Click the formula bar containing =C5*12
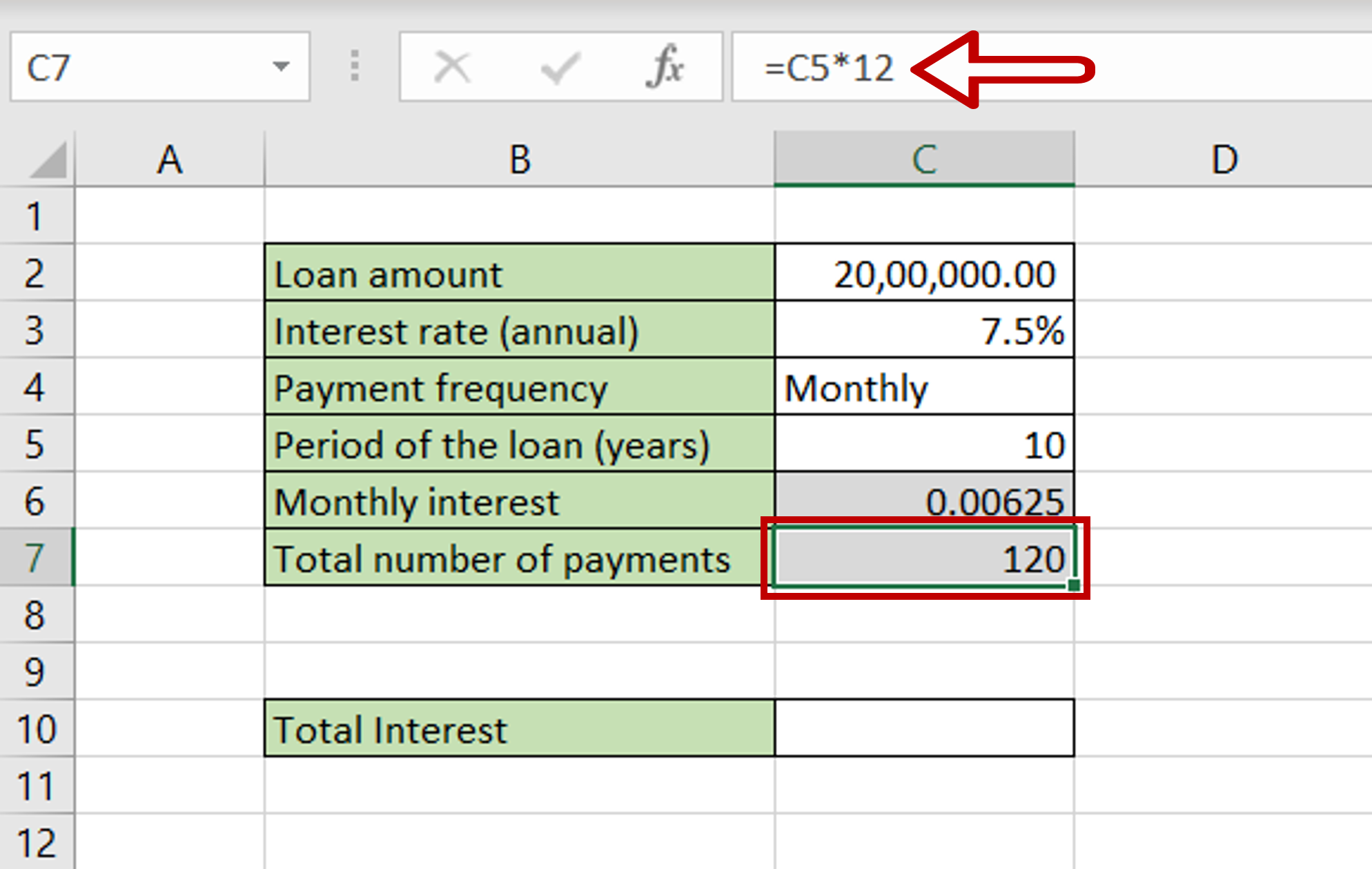 pos(1052,67)
